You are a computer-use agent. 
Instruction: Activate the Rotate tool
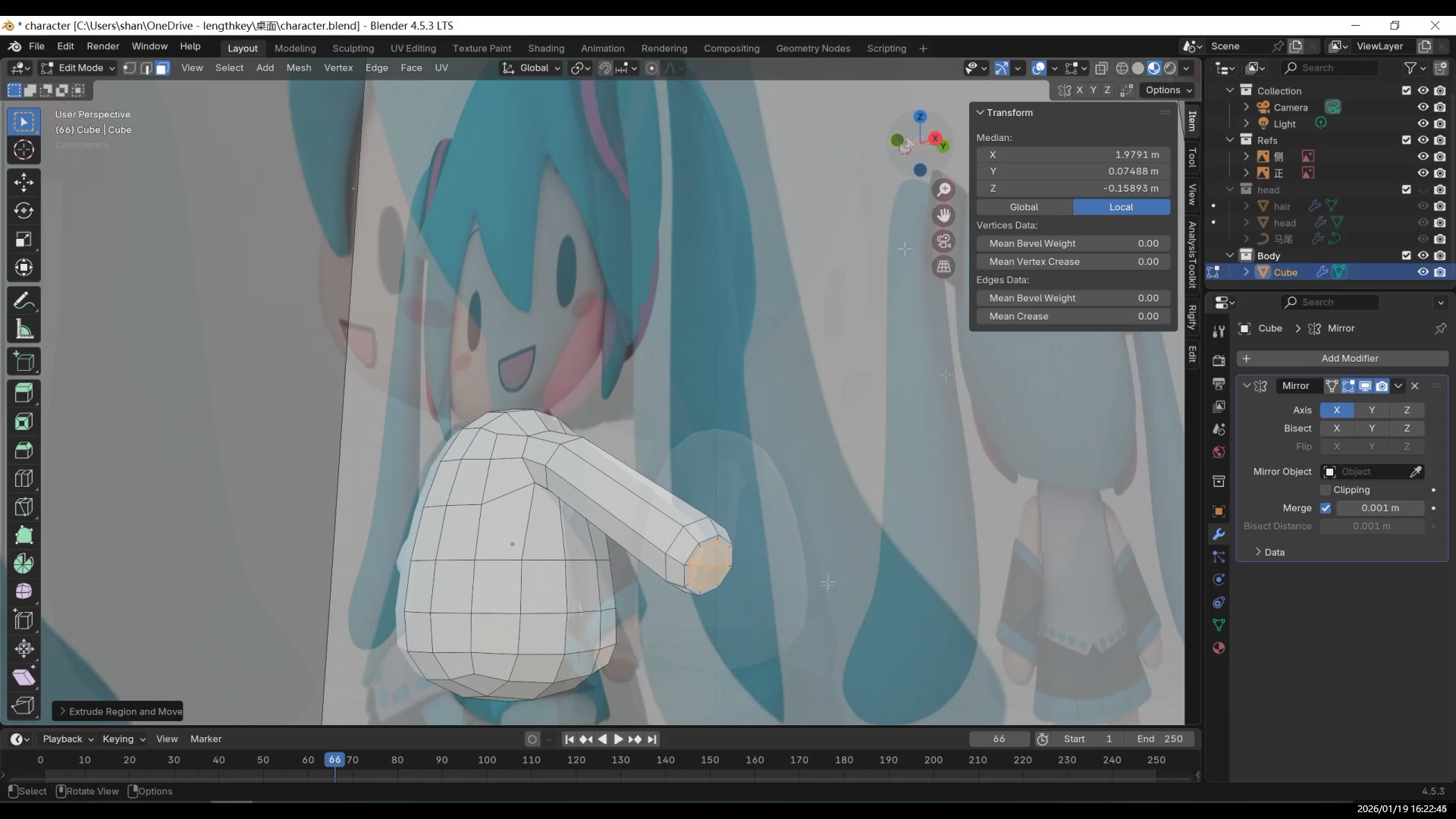(24, 210)
